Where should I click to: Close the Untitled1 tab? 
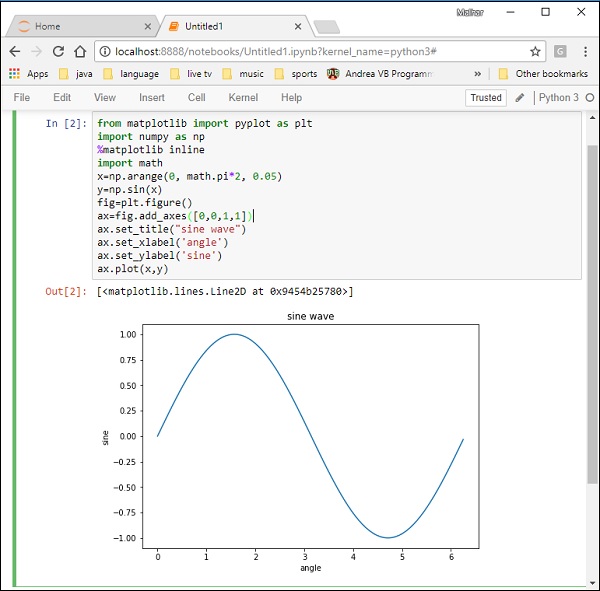tap(297, 26)
